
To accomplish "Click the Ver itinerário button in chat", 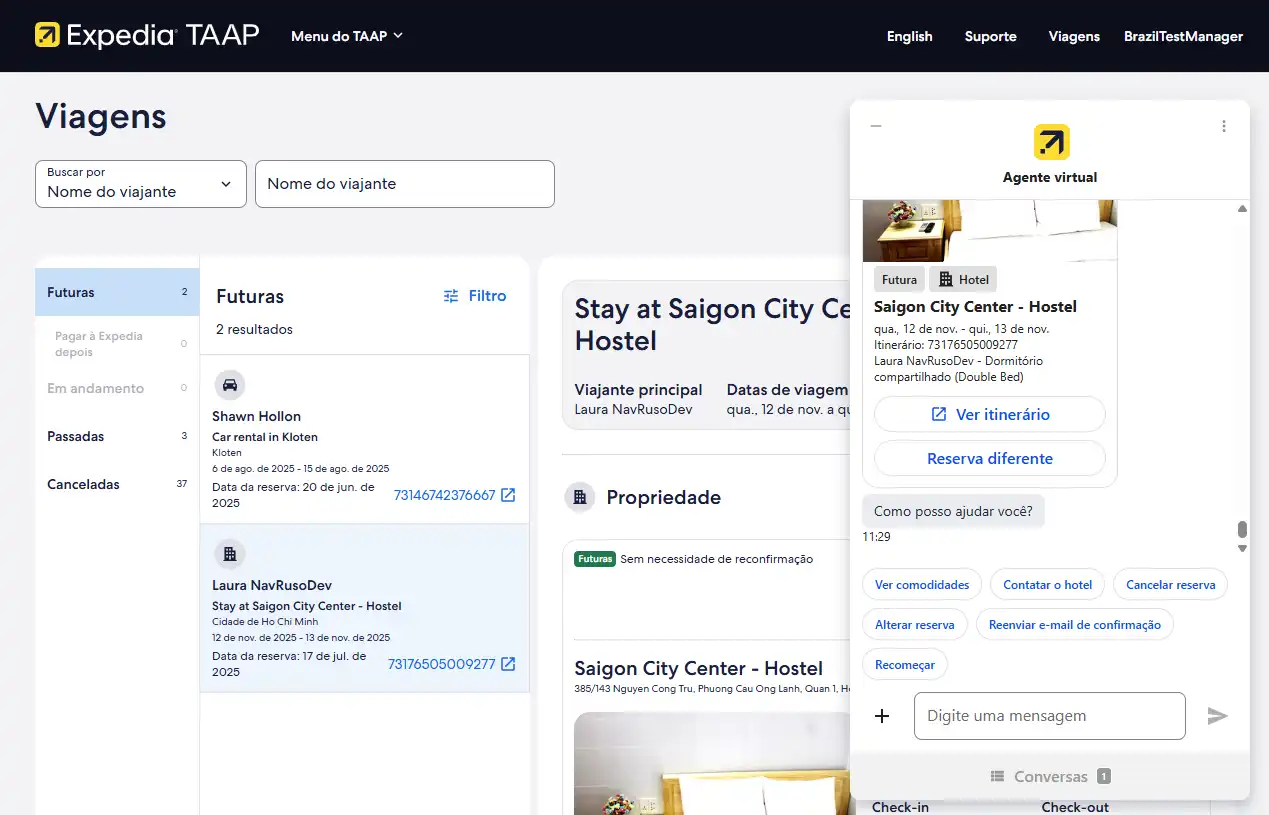I will point(990,414).
